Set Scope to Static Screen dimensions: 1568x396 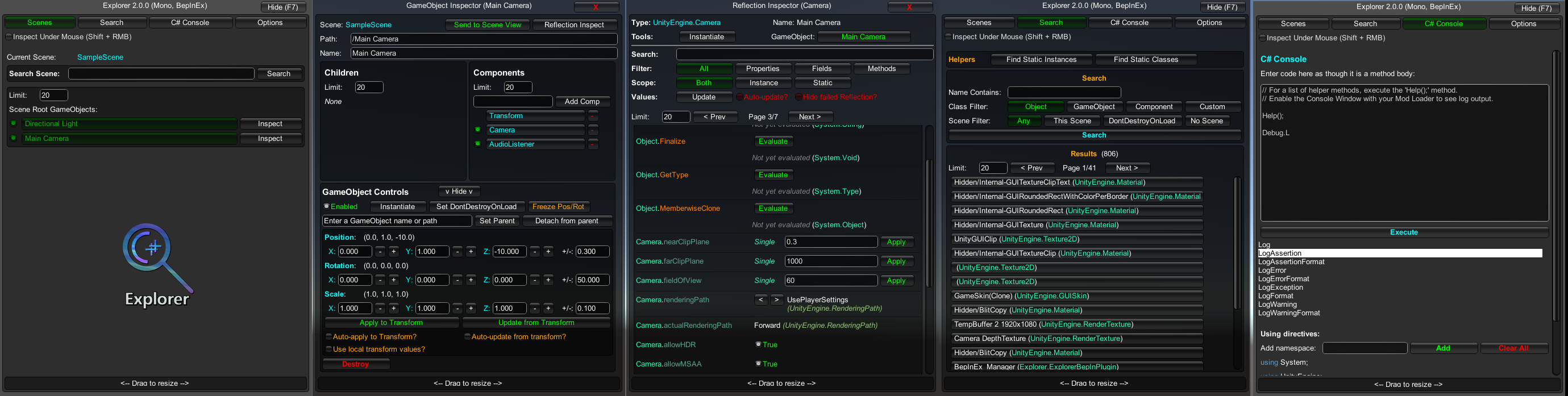pyautogui.click(x=822, y=83)
